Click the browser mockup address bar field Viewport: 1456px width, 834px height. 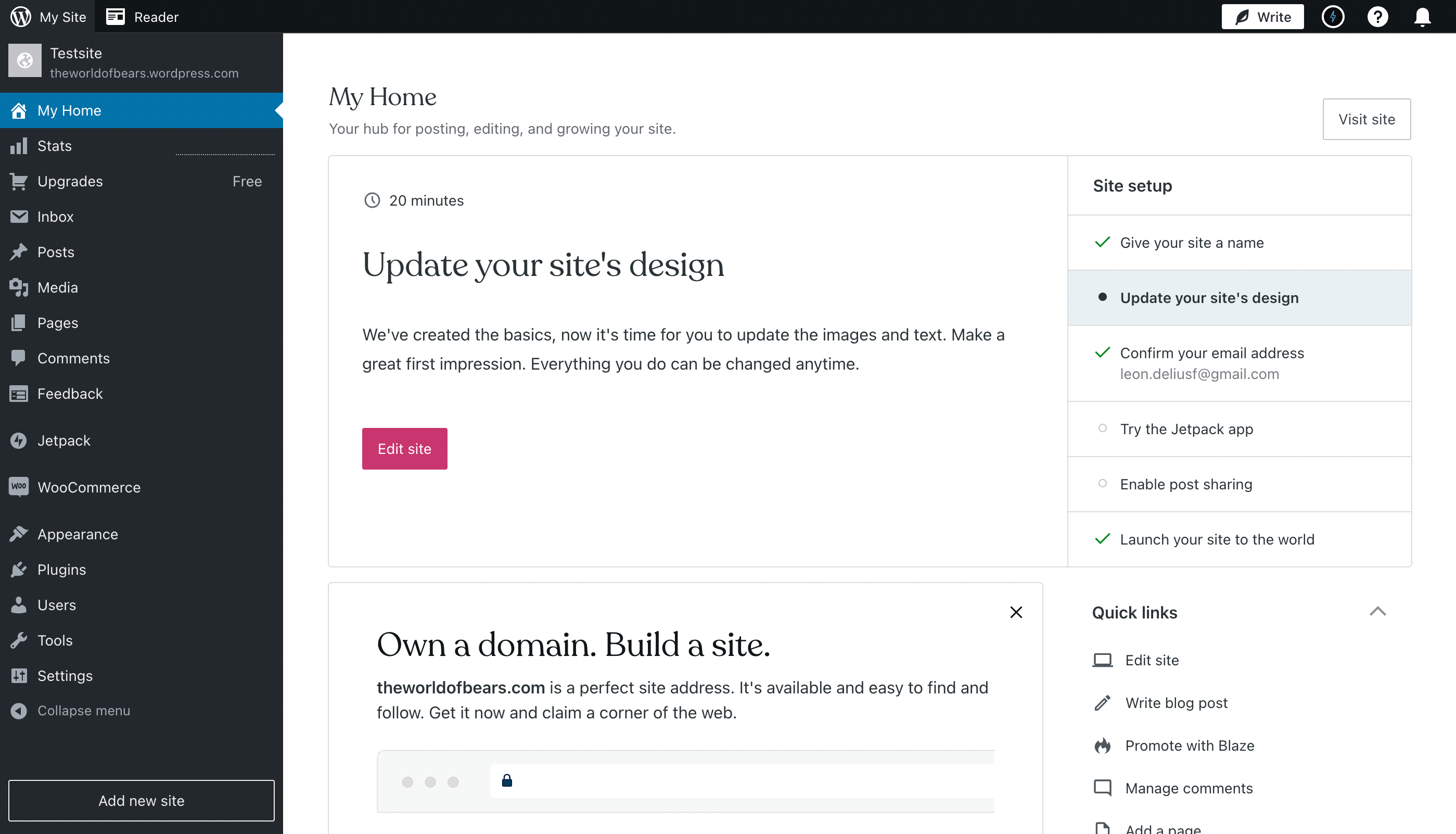click(x=742, y=781)
